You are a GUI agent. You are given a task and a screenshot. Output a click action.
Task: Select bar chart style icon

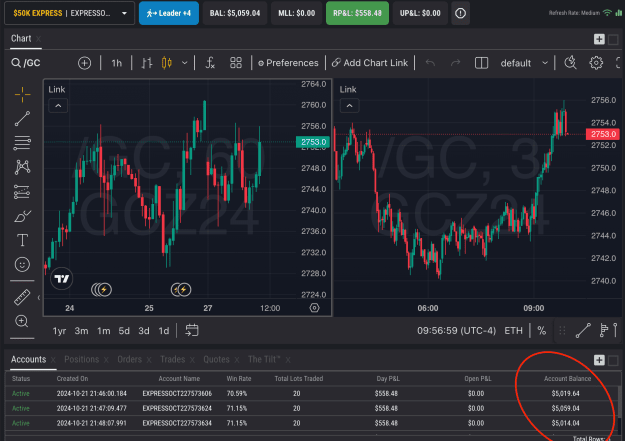click(x=147, y=63)
